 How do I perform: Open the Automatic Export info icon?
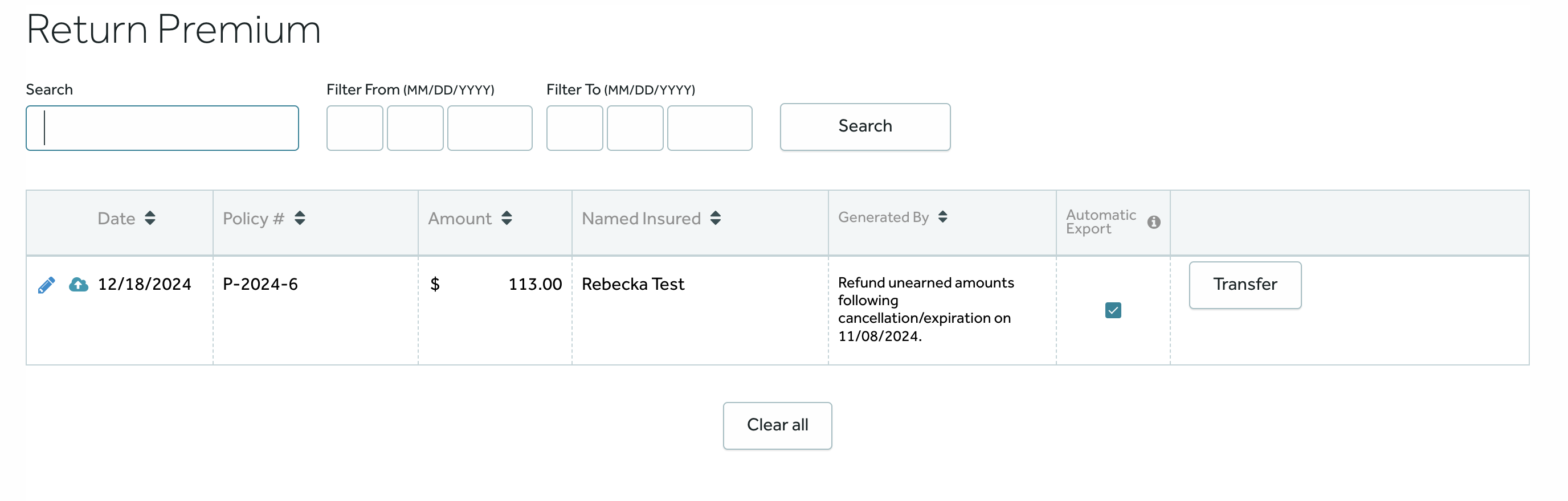pyautogui.click(x=1153, y=222)
